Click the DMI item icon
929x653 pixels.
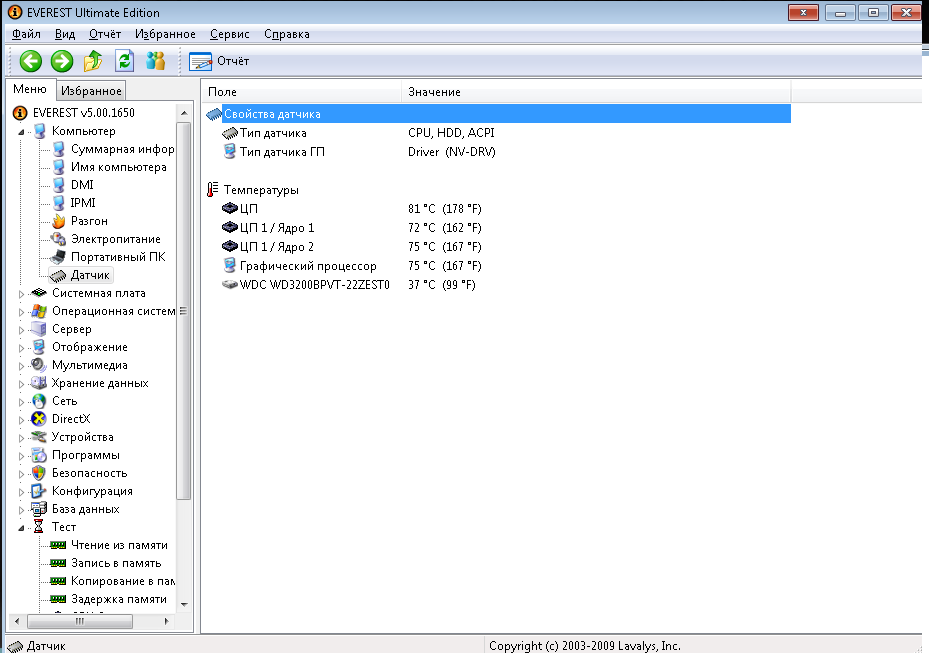tap(59, 185)
